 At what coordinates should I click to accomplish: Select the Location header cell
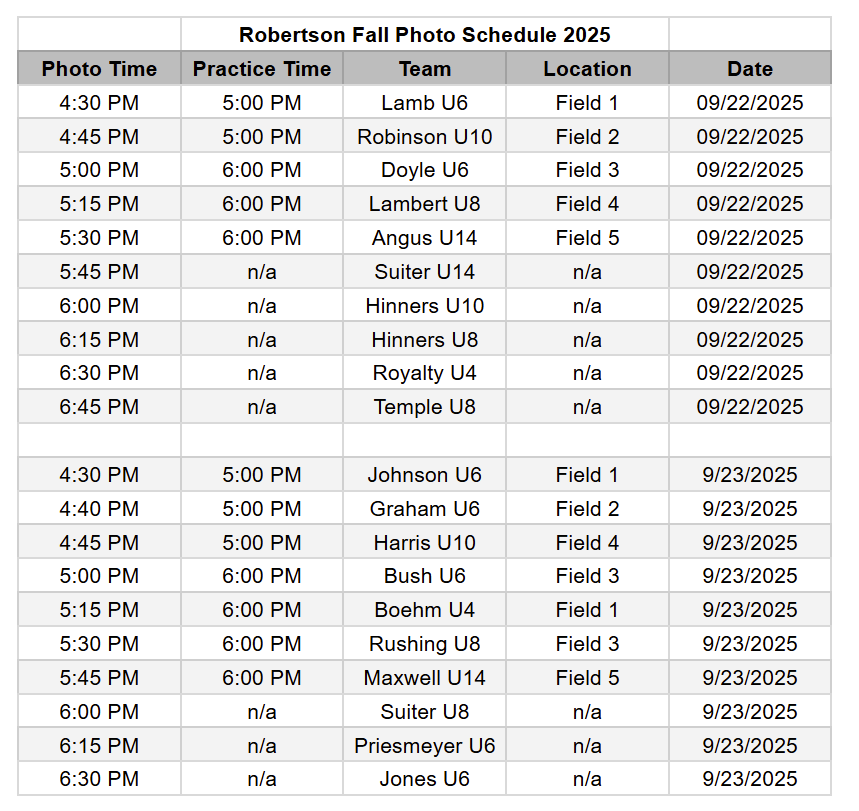click(587, 69)
